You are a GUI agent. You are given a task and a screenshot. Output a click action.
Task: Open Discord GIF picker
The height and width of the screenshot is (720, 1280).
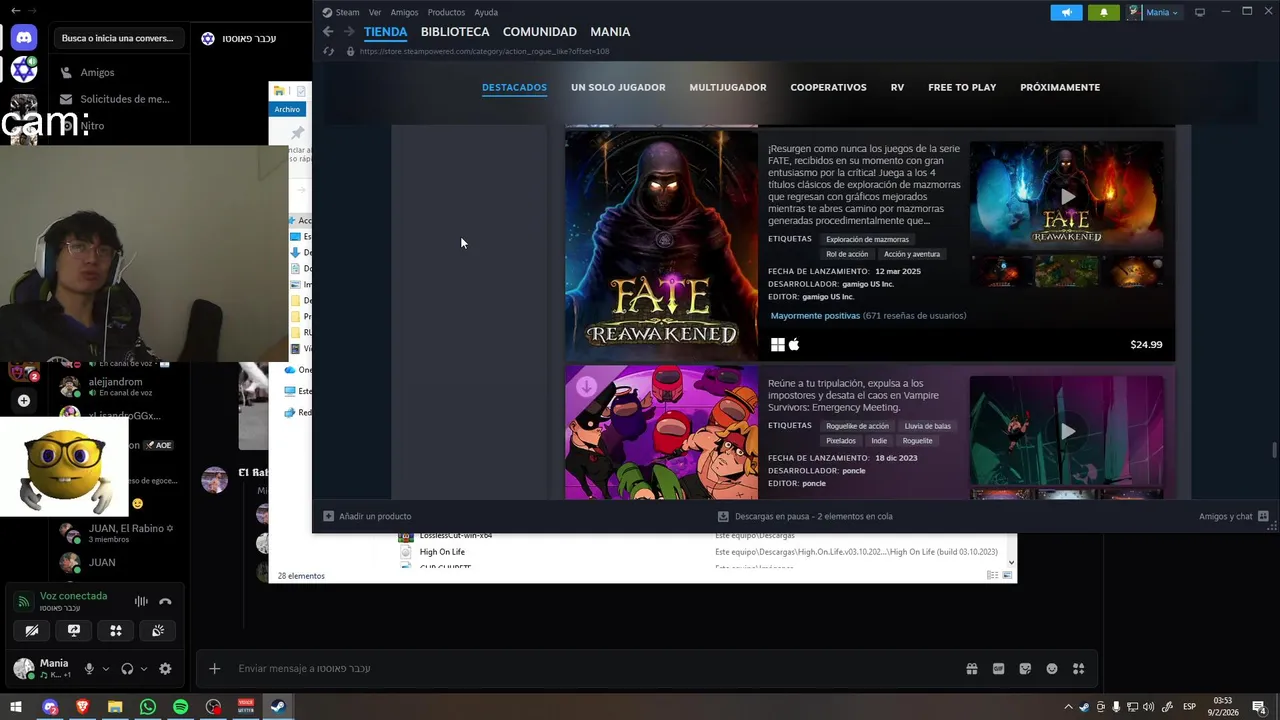coord(998,668)
